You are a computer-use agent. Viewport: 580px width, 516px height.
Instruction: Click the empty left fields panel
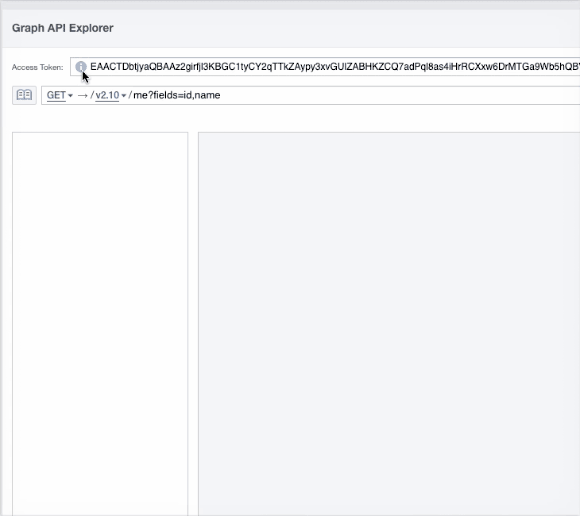coord(100,324)
